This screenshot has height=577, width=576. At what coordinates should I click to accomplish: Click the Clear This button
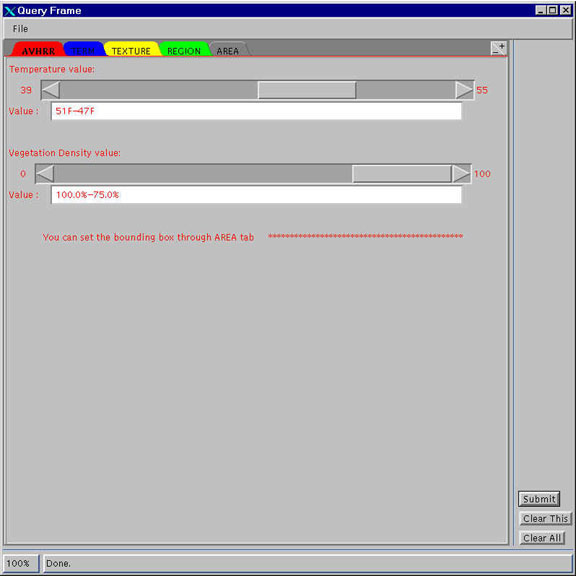(545, 518)
